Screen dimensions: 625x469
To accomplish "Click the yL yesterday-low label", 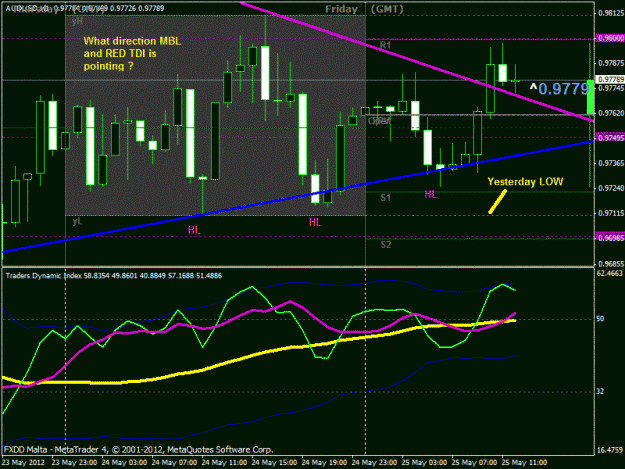I will [x=77, y=221].
